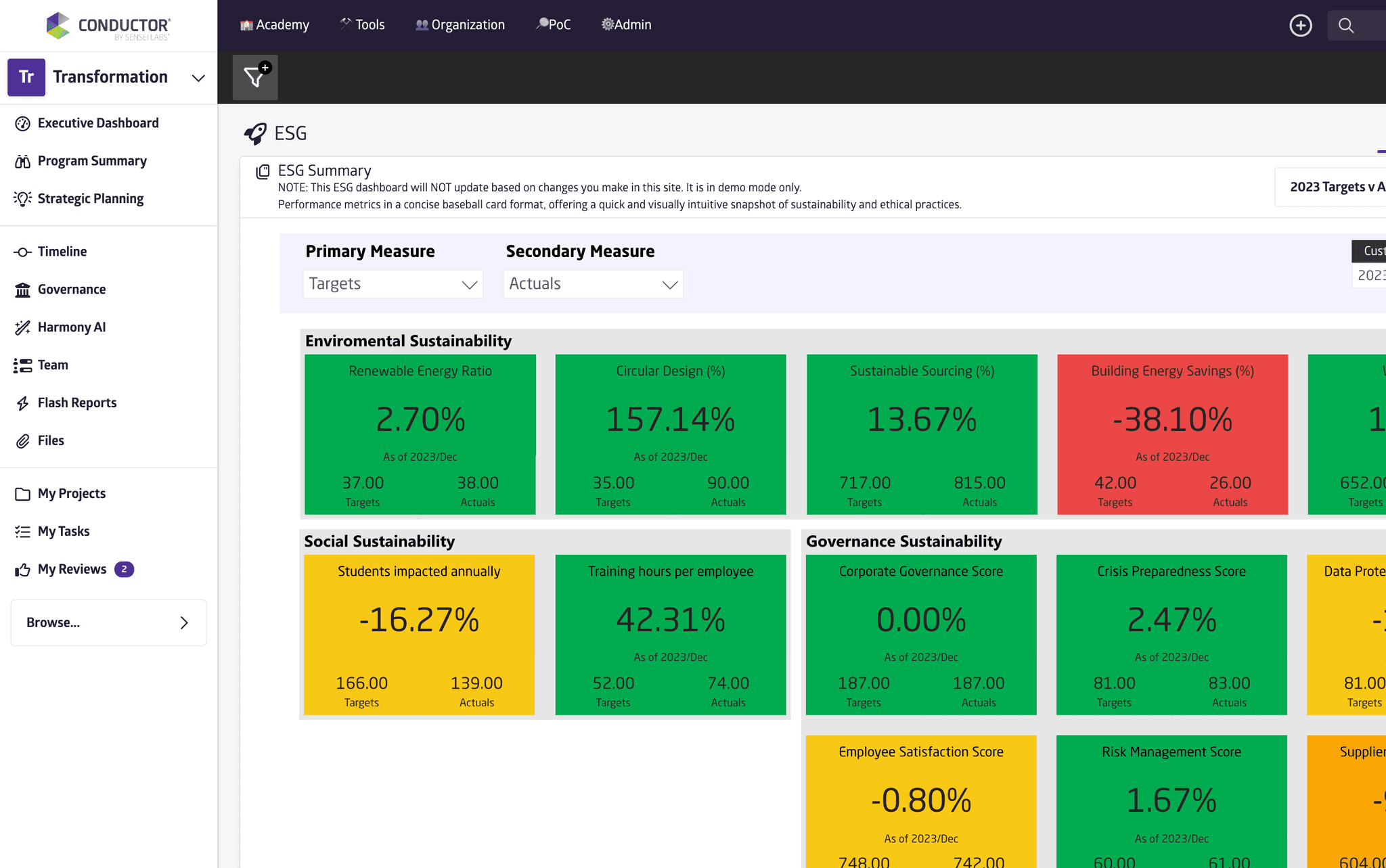
Task: Click the Executive Dashboard gauge icon
Action: click(x=22, y=123)
